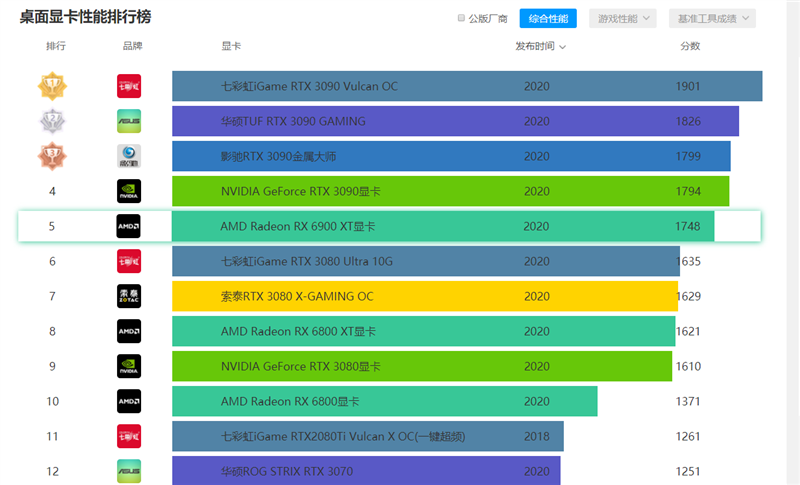The height and width of the screenshot is (485, 800).
Task: Click the 显卡 column header
Action: [231, 46]
